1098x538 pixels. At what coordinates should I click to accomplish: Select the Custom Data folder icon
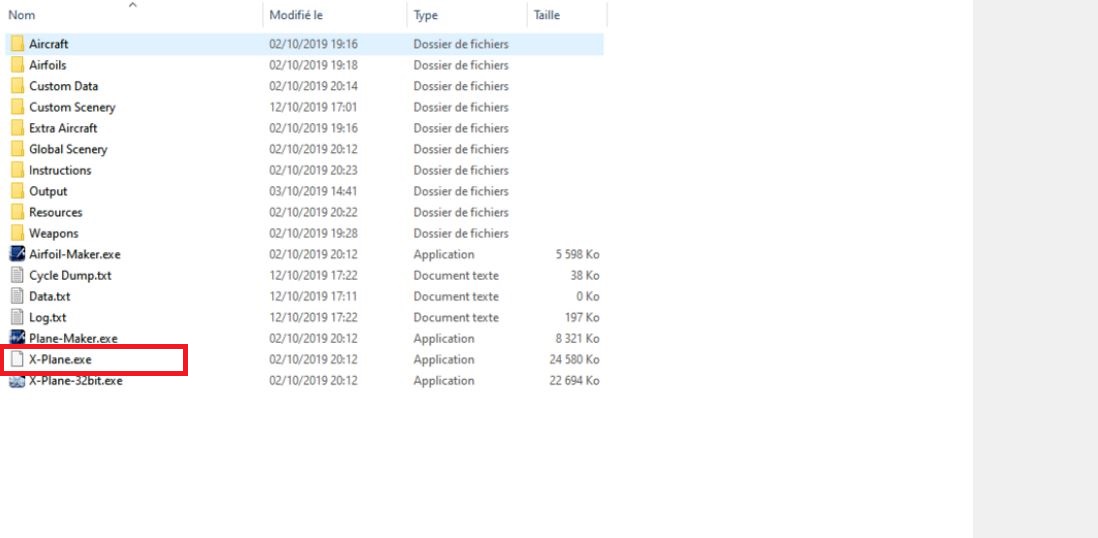tap(18, 86)
